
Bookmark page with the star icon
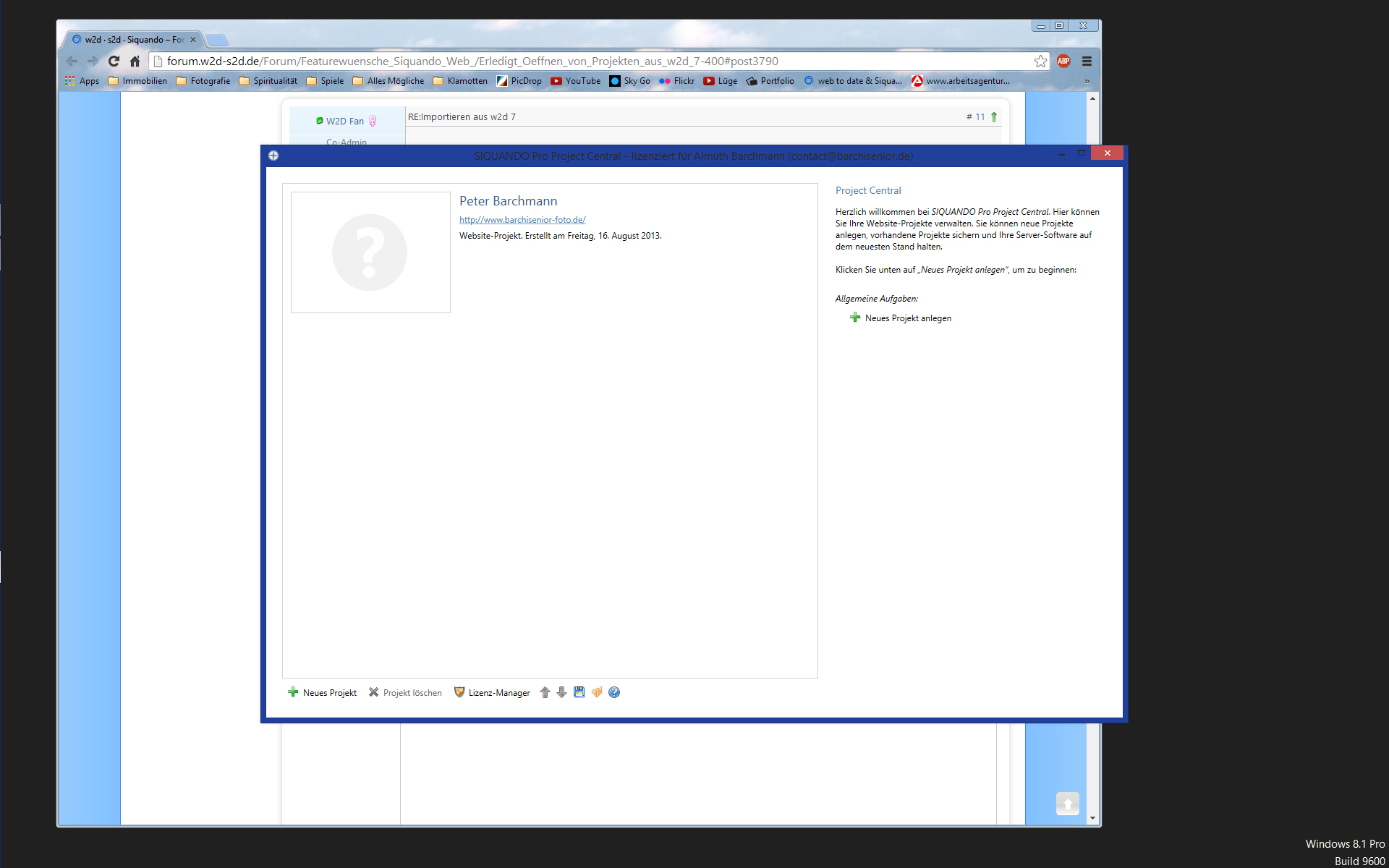click(x=1040, y=61)
